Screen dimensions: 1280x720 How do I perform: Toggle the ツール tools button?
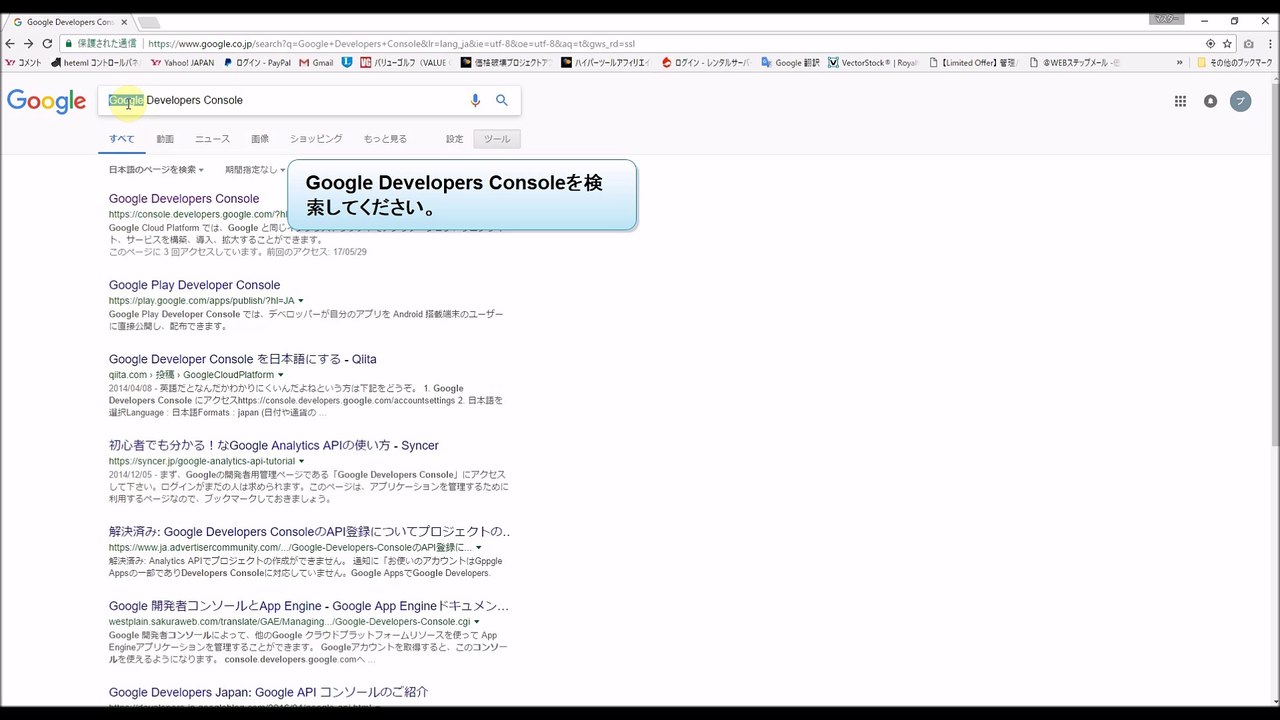tap(497, 139)
